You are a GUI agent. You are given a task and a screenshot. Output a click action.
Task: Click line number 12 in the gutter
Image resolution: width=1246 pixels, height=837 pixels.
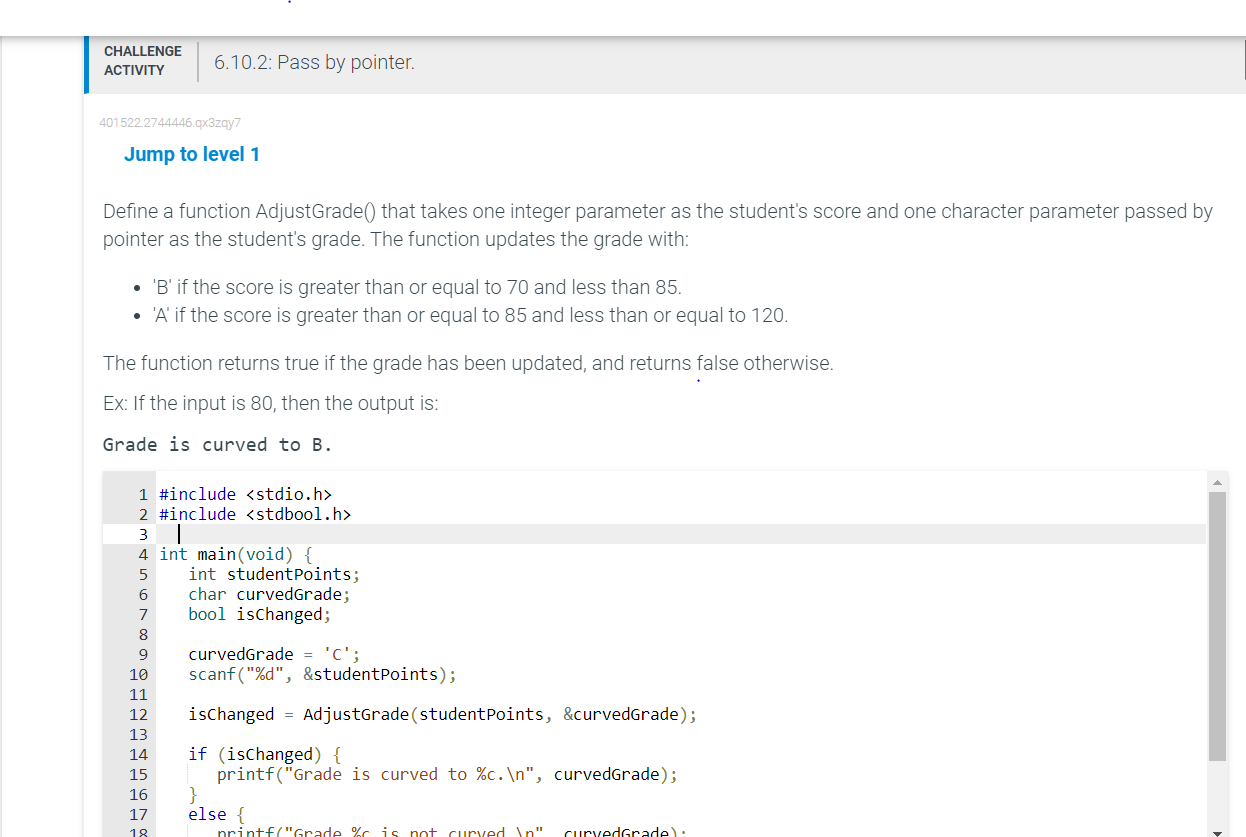(x=138, y=713)
